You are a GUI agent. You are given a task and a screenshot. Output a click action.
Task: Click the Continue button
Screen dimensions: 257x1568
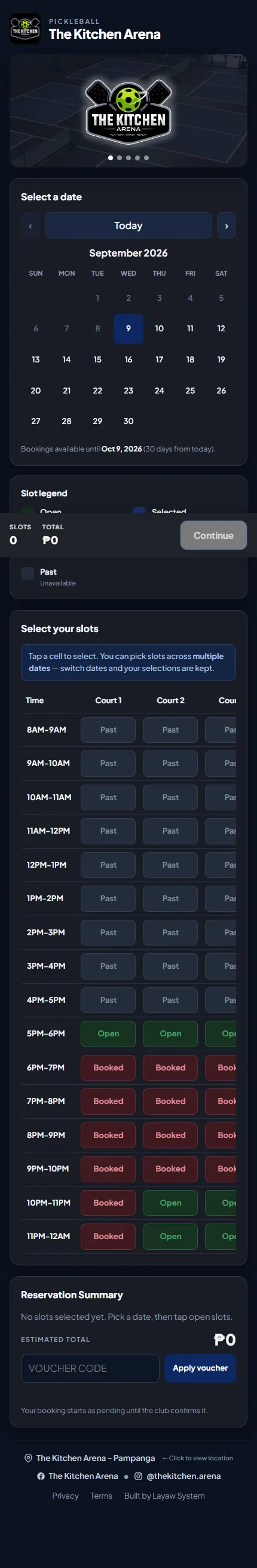pyautogui.click(x=214, y=536)
